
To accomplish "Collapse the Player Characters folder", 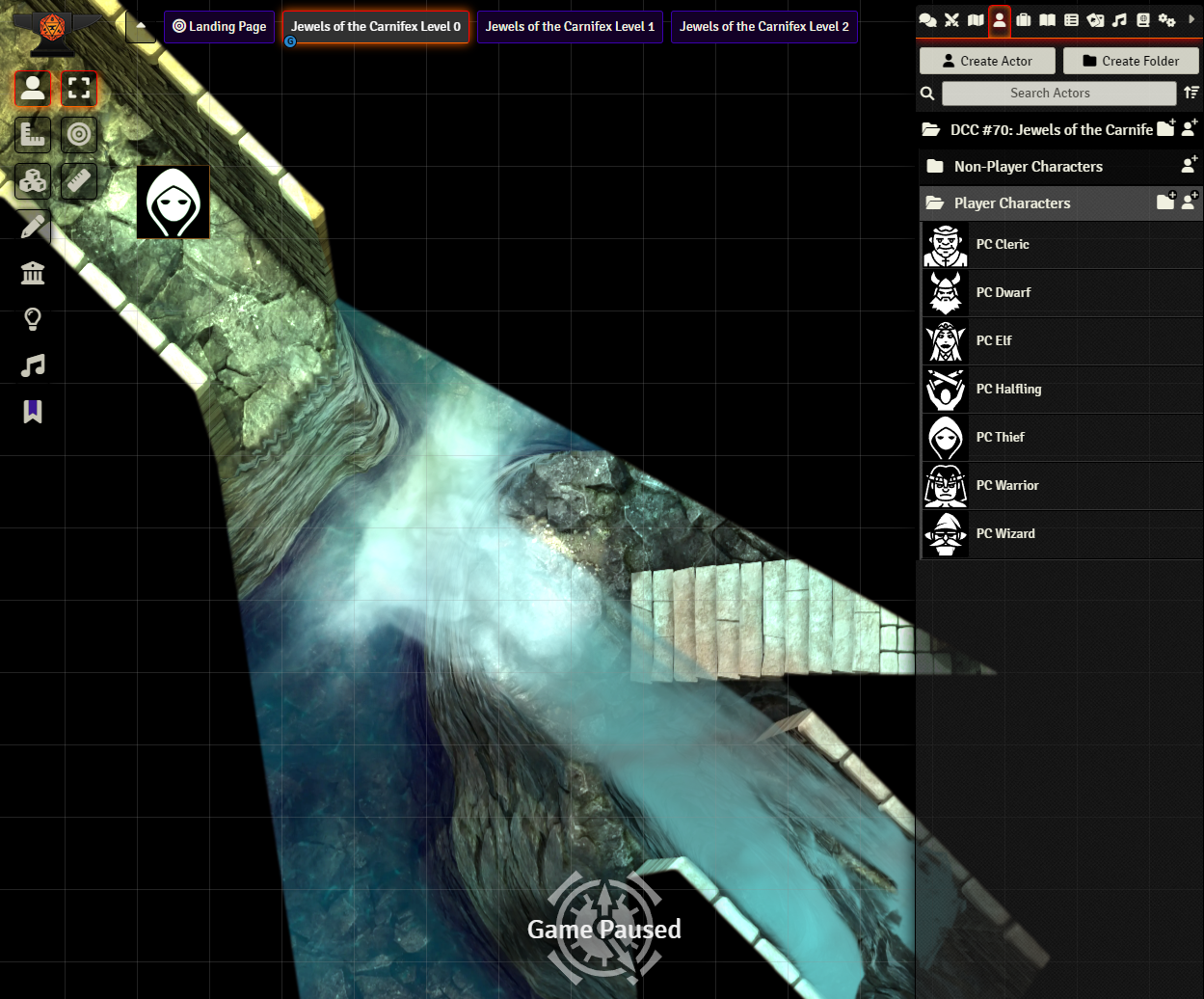I will (x=1012, y=202).
